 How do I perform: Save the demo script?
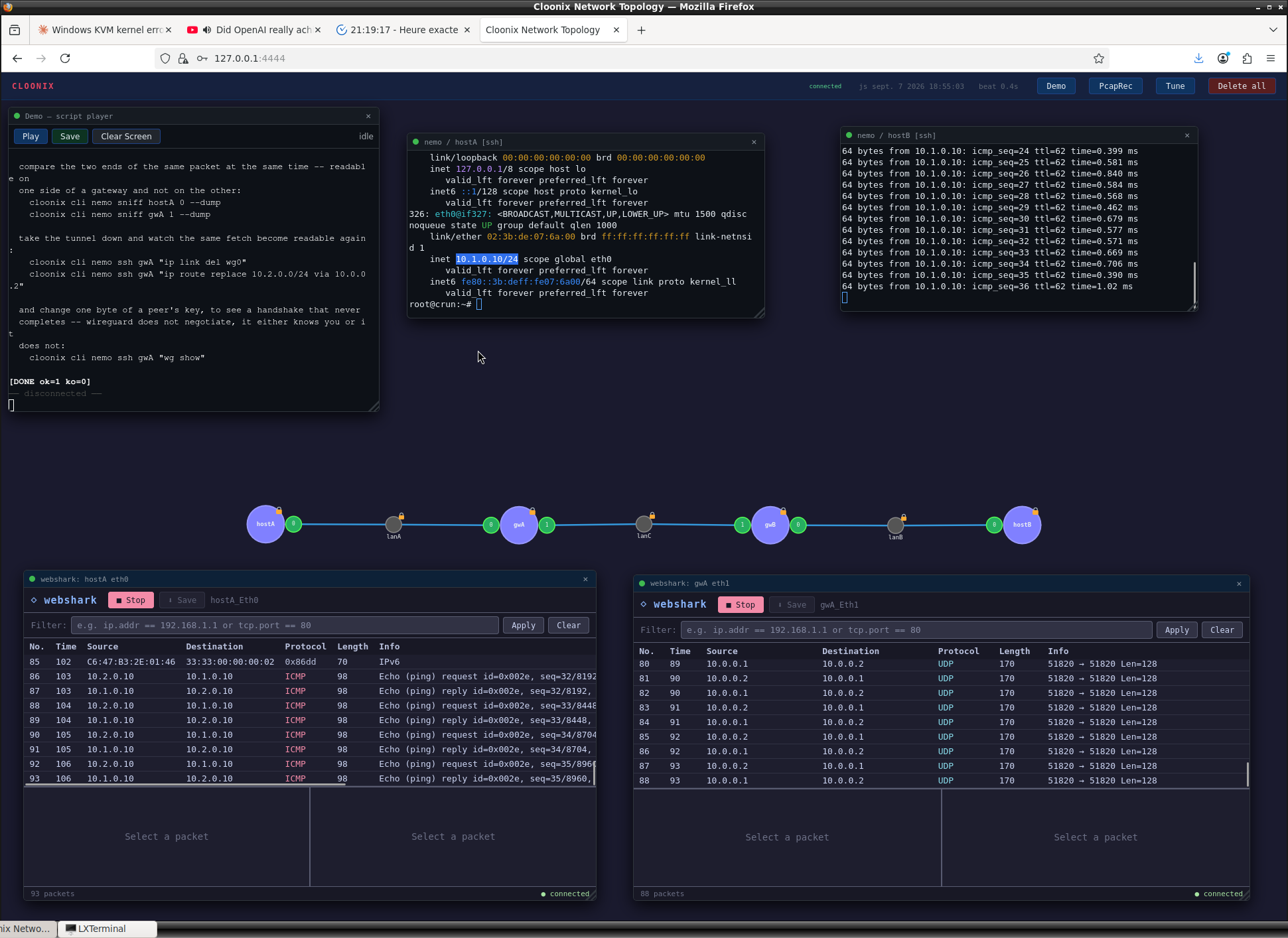70,136
